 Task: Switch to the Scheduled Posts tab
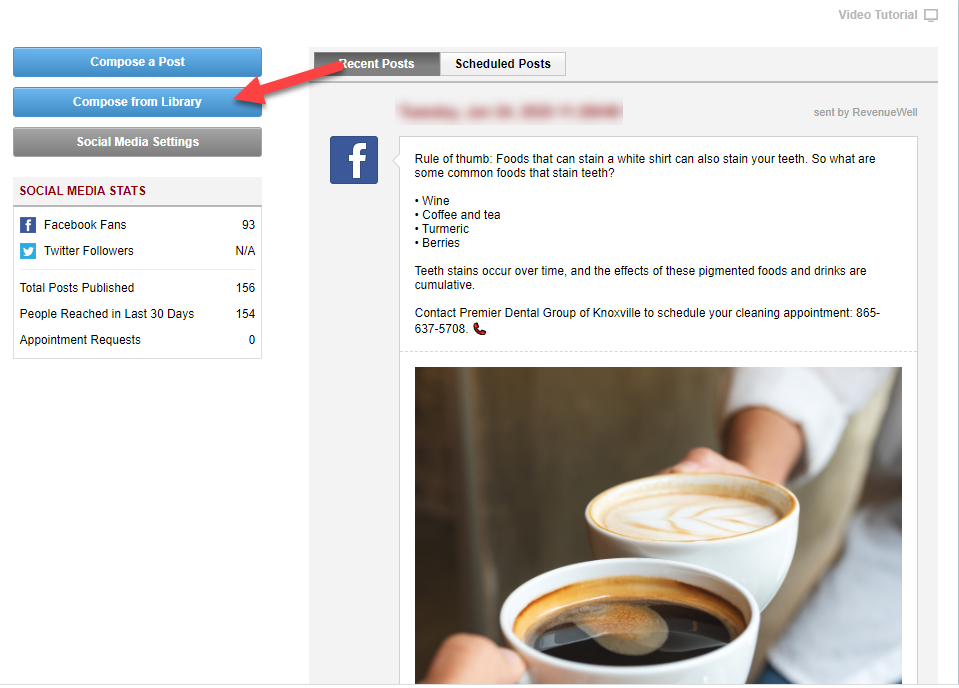click(503, 64)
